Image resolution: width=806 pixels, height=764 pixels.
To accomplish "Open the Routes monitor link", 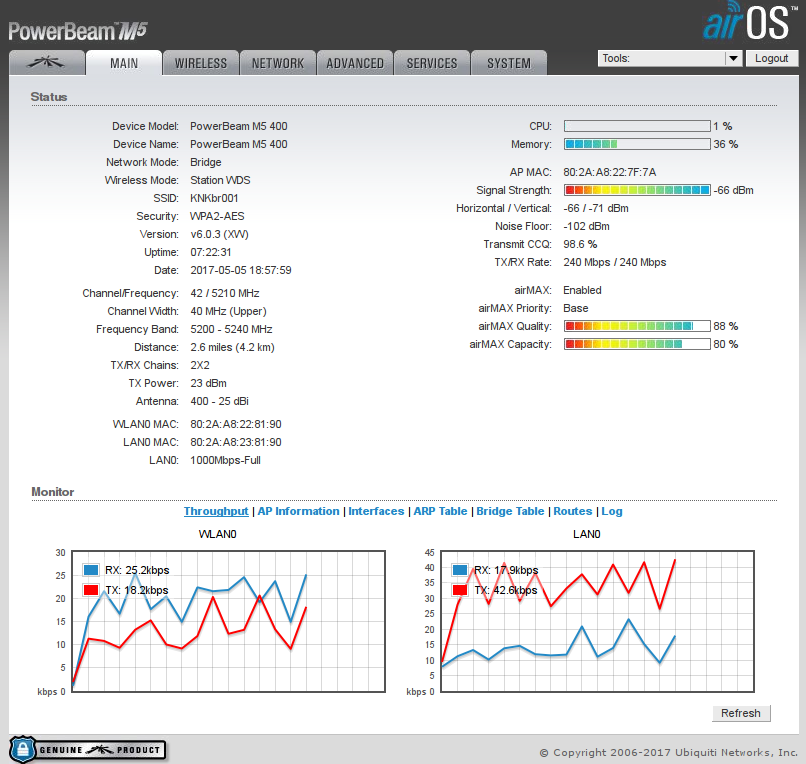I will coord(573,511).
